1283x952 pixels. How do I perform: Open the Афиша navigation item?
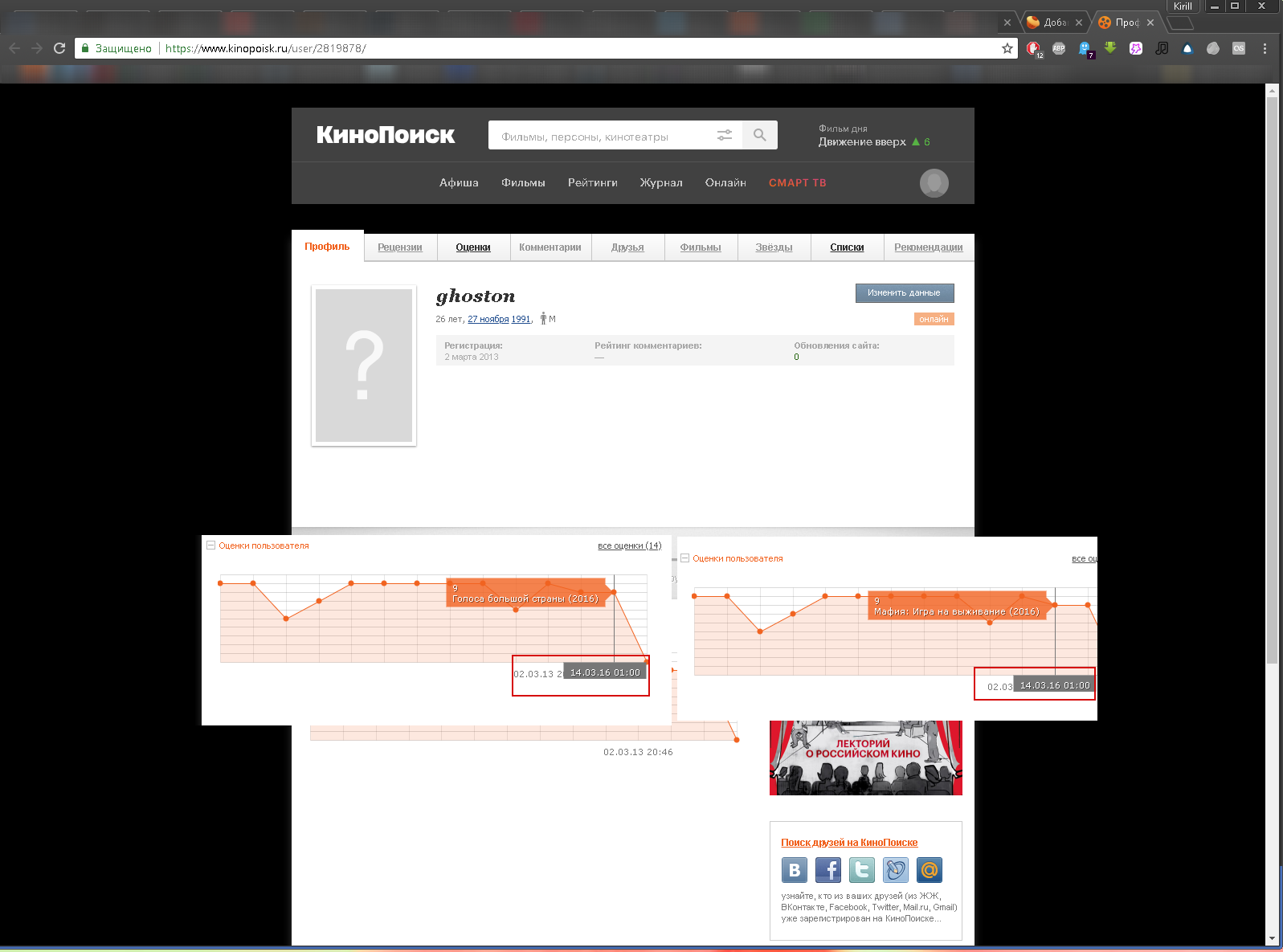459,183
